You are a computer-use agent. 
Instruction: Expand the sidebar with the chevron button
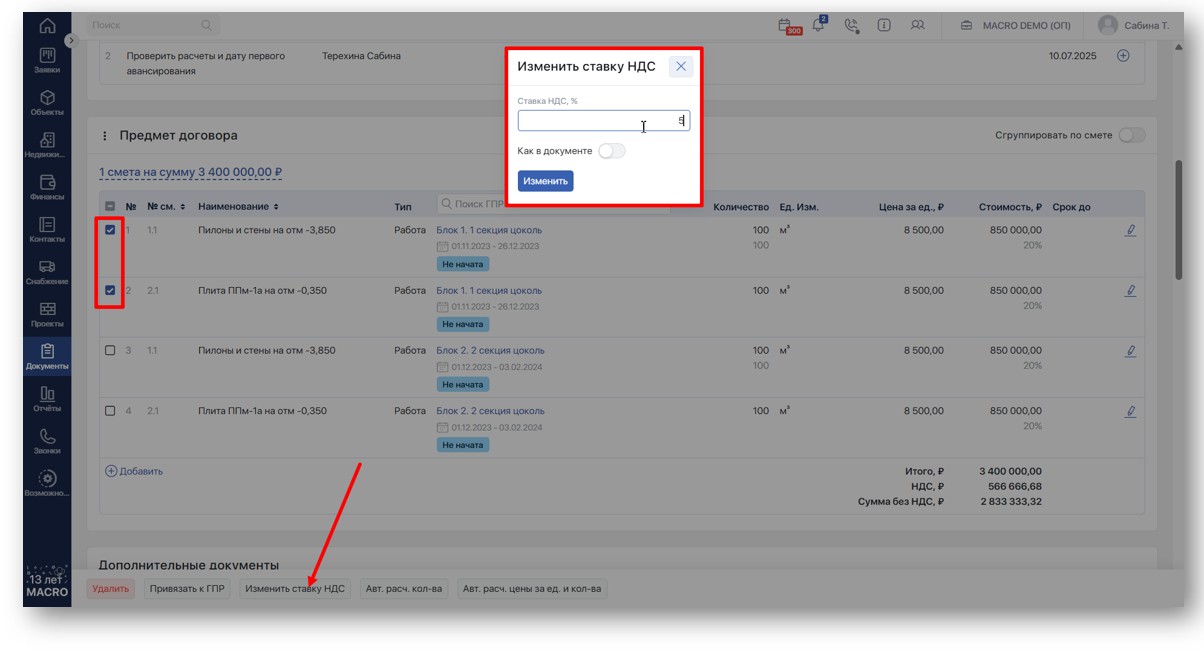(x=70, y=41)
